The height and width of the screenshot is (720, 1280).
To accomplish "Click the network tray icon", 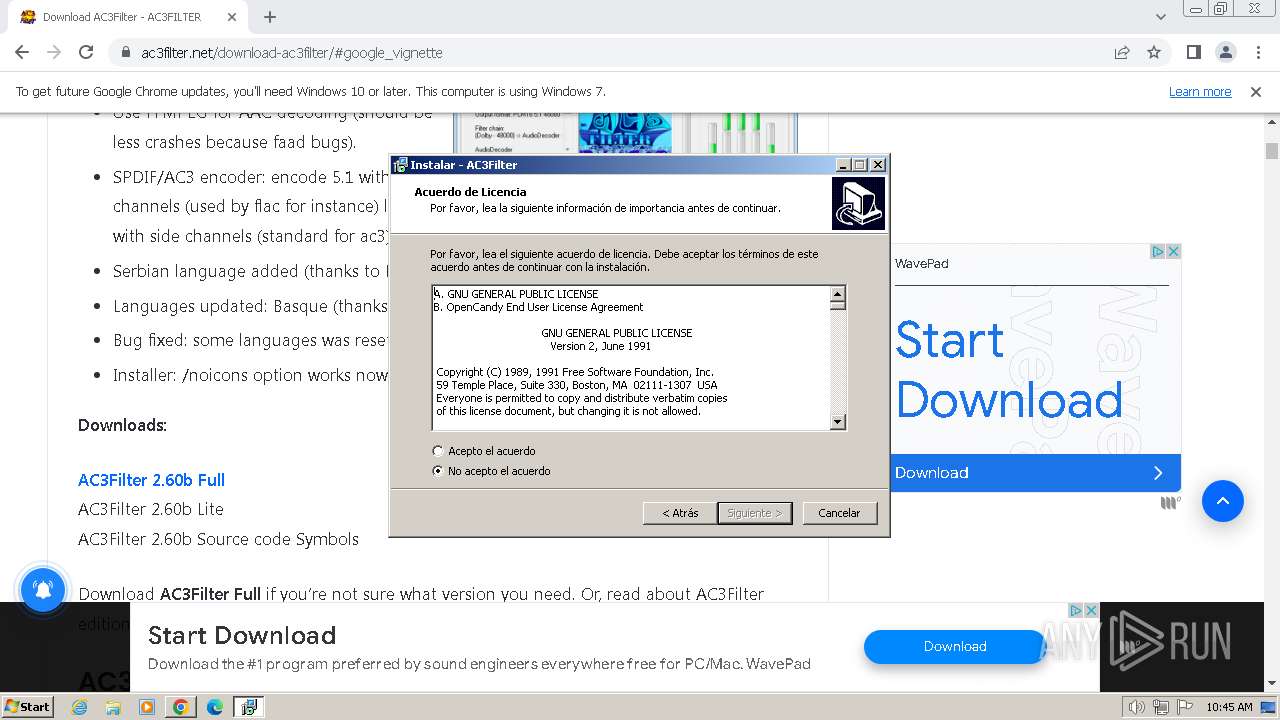I will pyautogui.click(x=1161, y=707).
